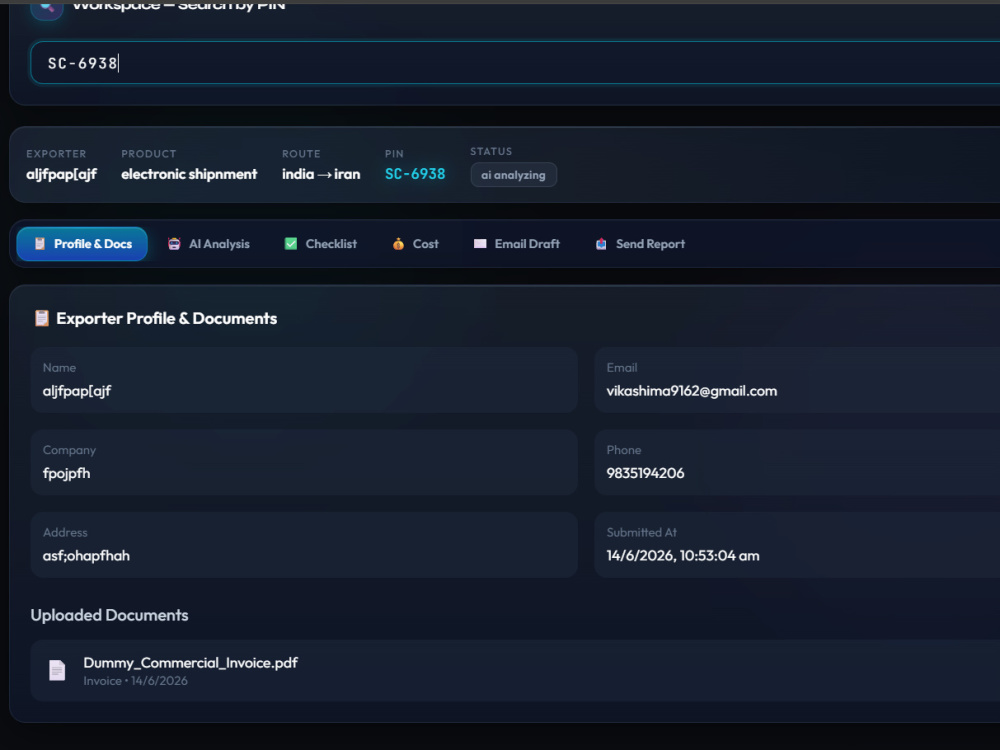This screenshot has height=750, width=1000.
Task: Click the Name field value aljfpap[ajf
Action: [x=77, y=391]
